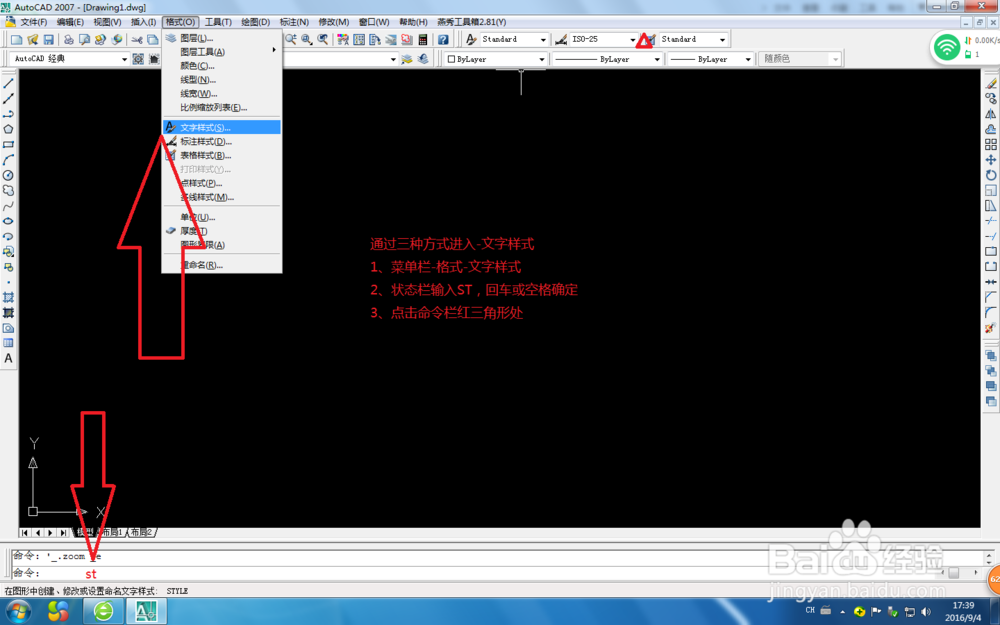Select the Hatch tool
Image resolution: width=1000 pixels, height=625 pixels.
(8, 297)
